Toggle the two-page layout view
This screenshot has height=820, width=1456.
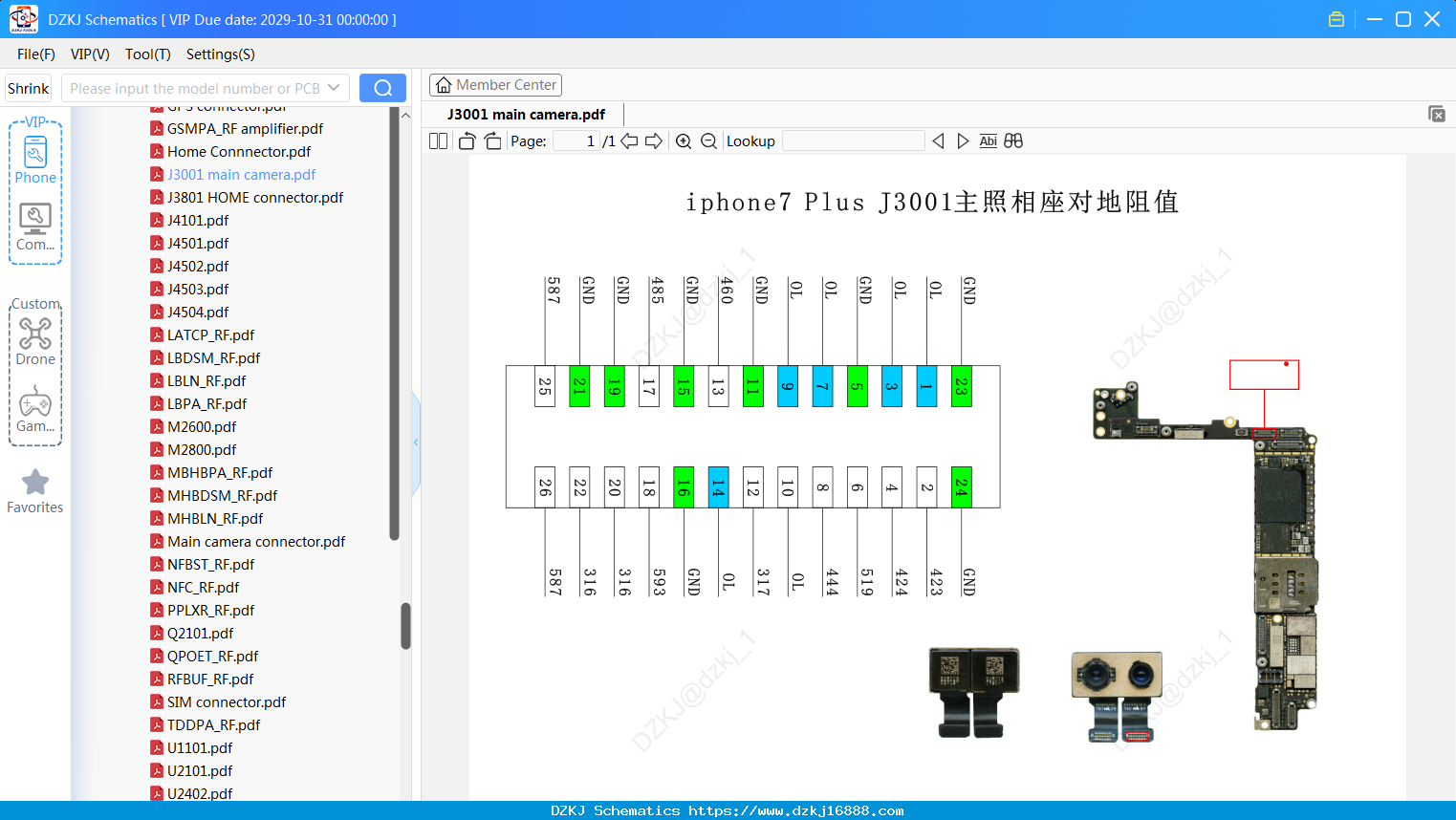tap(439, 141)
